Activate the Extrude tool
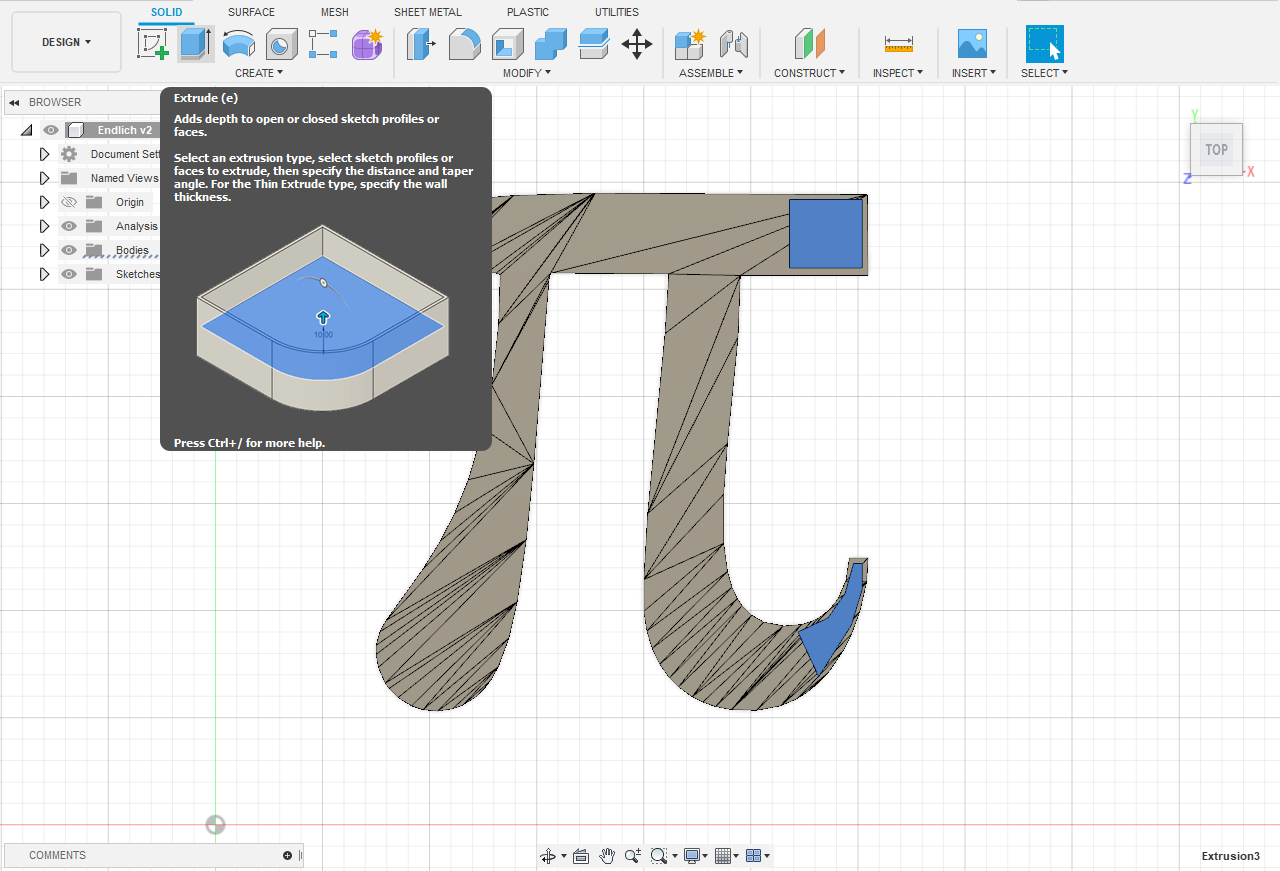 click(x=194, y=44)
